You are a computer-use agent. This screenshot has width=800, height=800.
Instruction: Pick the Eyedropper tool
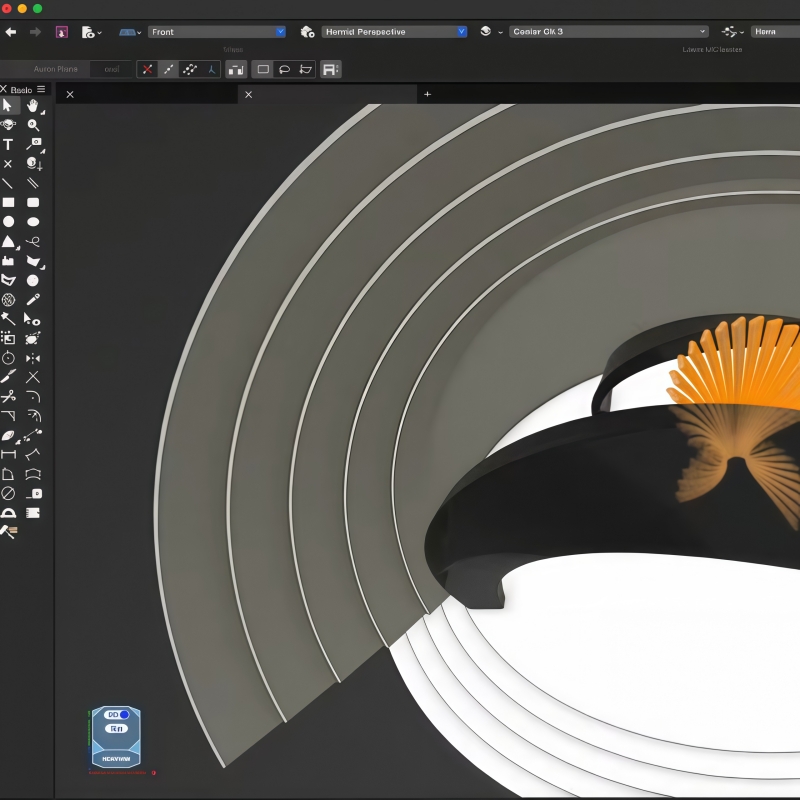[x=33, y=299]
